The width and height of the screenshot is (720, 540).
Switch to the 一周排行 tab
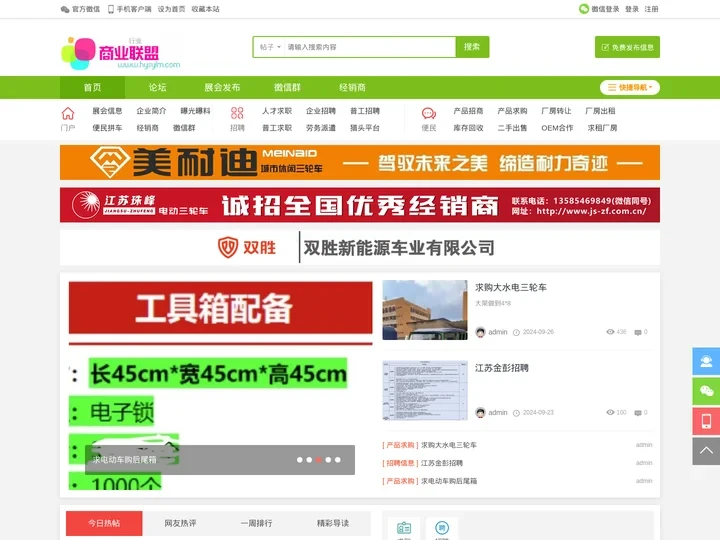point(256,523)
